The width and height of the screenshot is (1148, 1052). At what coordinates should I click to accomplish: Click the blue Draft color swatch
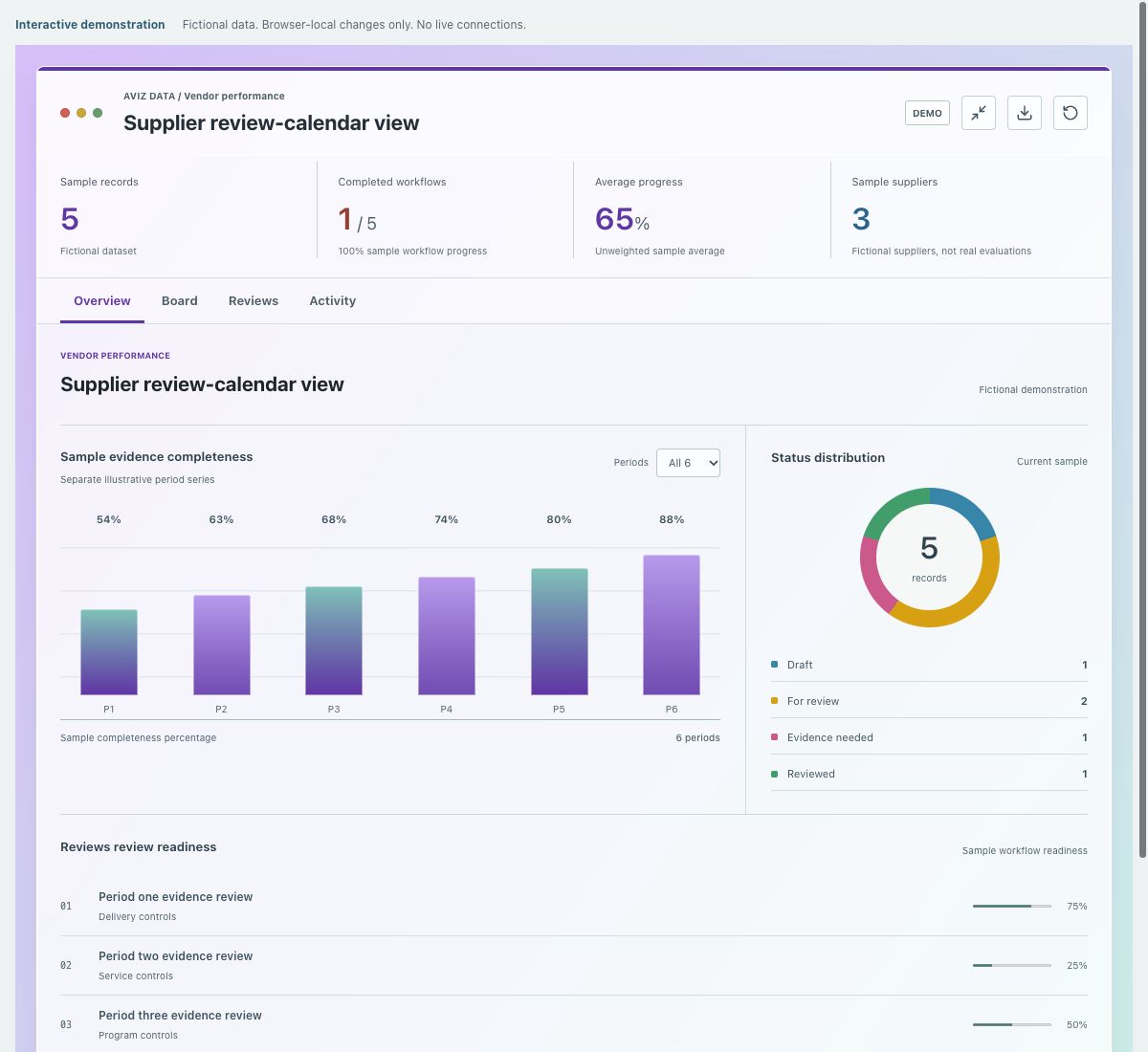[774, 664]
